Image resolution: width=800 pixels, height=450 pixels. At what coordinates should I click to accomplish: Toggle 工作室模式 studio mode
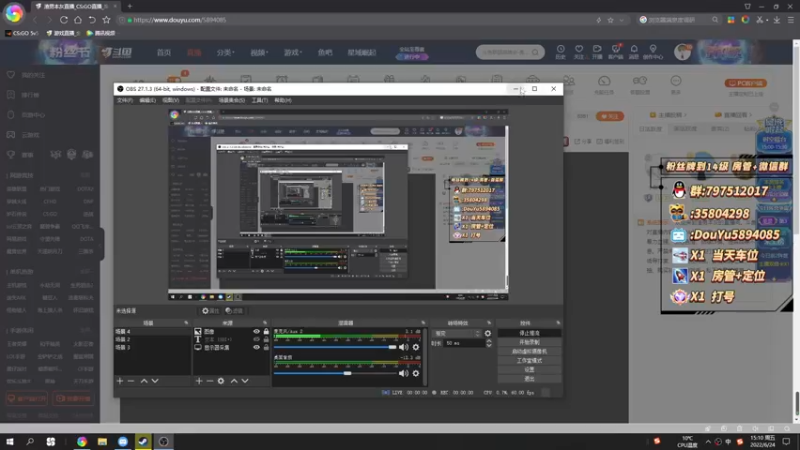pyautogui.click(x=529, y=361)
